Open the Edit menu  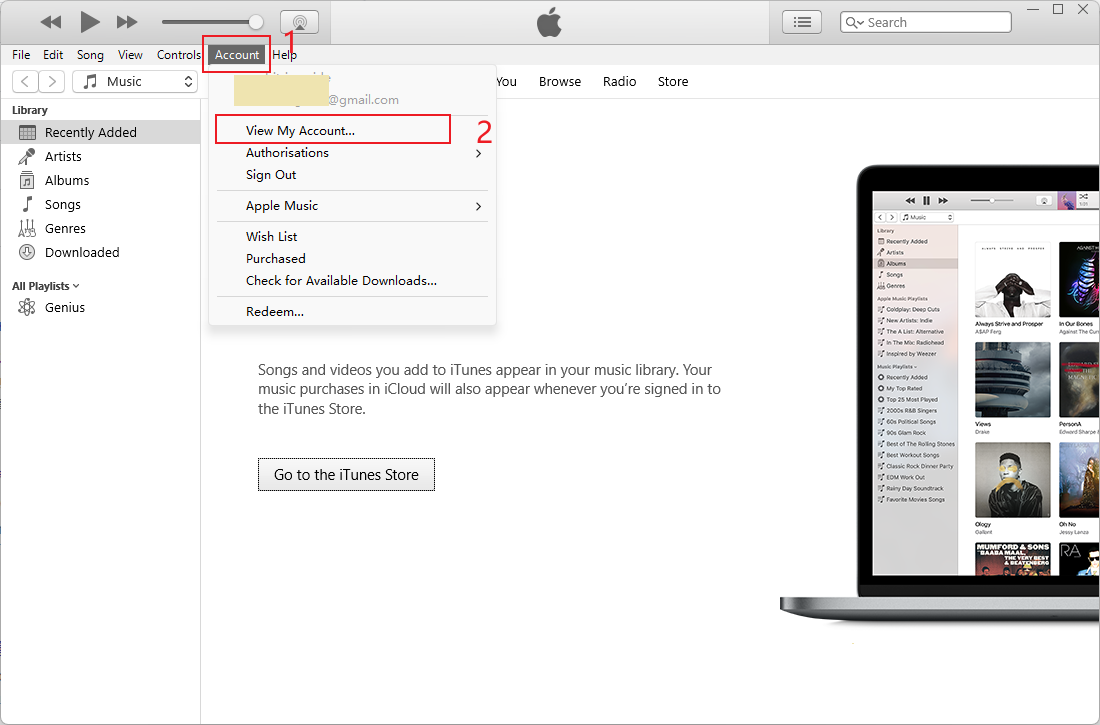point(53,55)
